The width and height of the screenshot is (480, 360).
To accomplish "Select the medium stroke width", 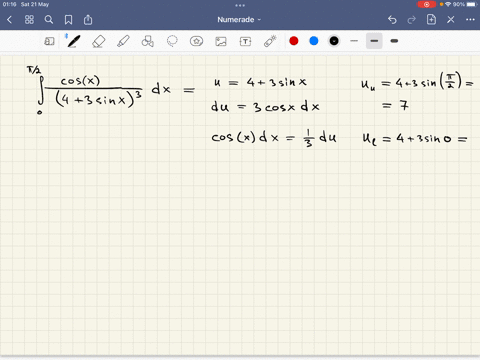I will click(x=374, y=41).
